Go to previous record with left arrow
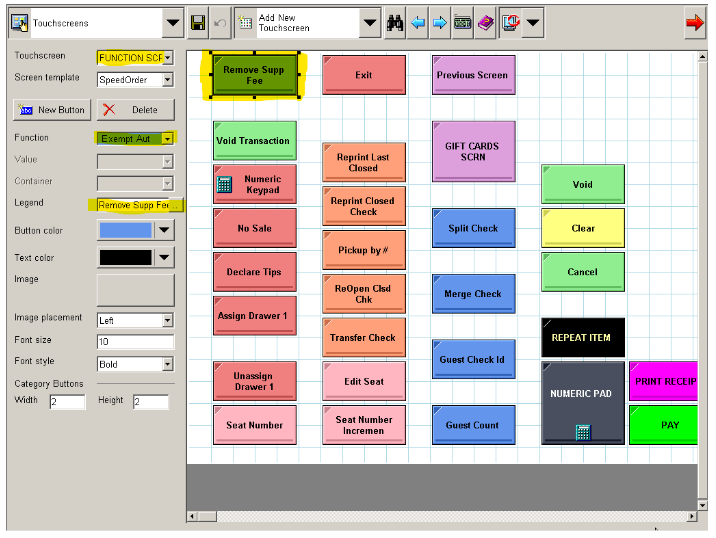The image size is (716, 538). pyautogui.click(x=418, y=23)
